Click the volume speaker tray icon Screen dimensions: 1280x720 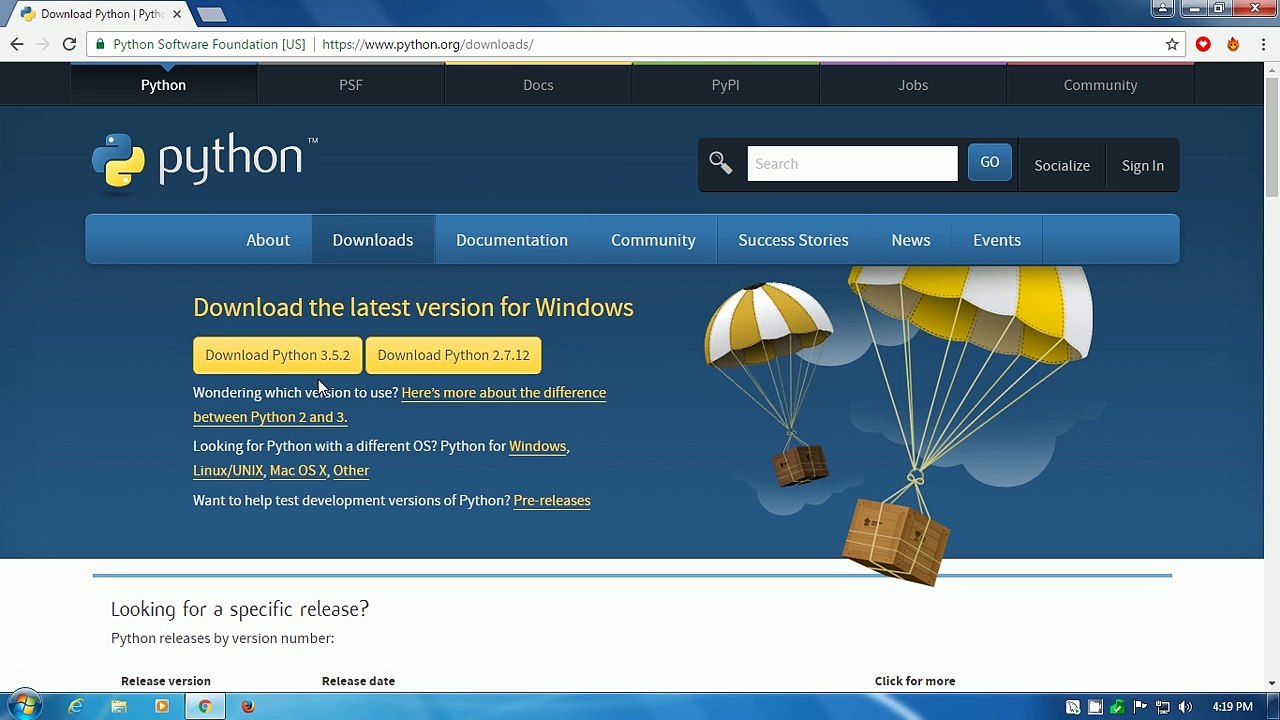pyautogui.click(x=1185, y=707)
